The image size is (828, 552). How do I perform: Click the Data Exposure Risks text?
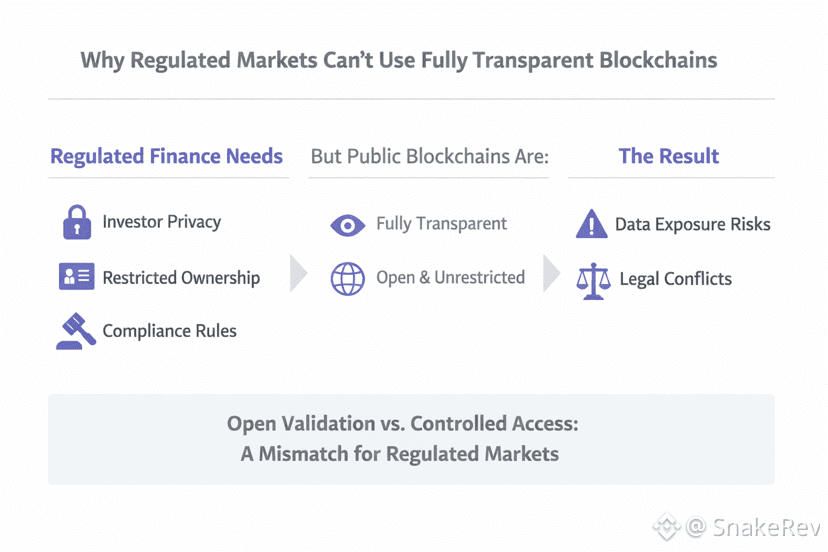coord(692,224)
